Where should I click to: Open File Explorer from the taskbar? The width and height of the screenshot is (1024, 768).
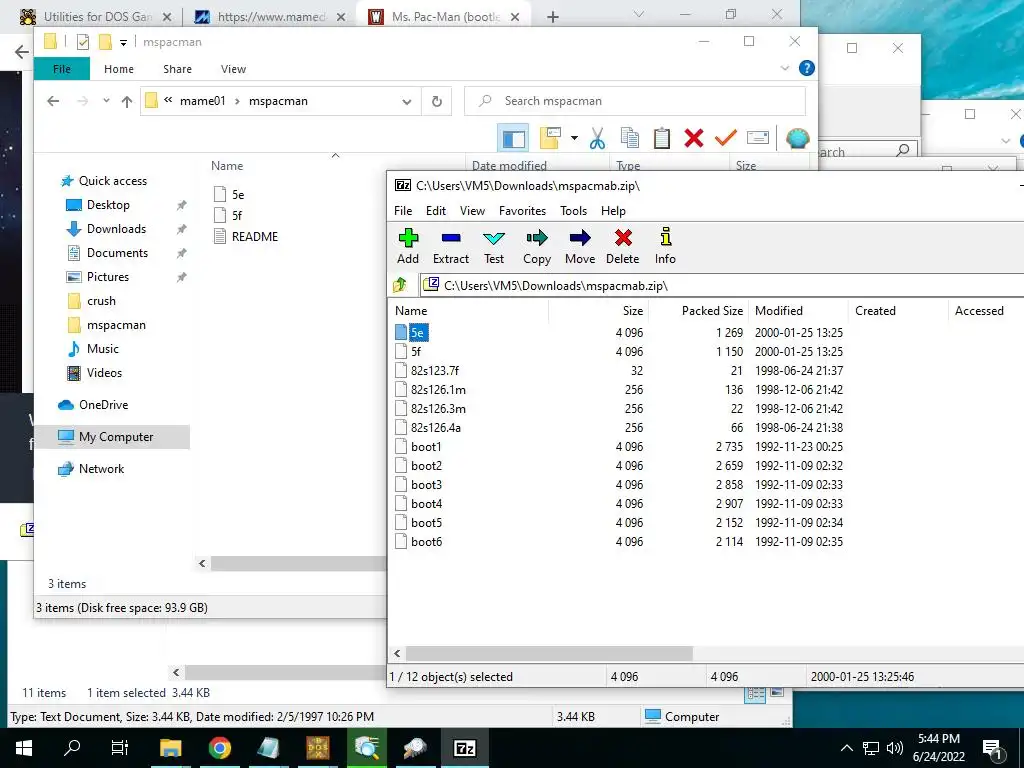point(170,748)
